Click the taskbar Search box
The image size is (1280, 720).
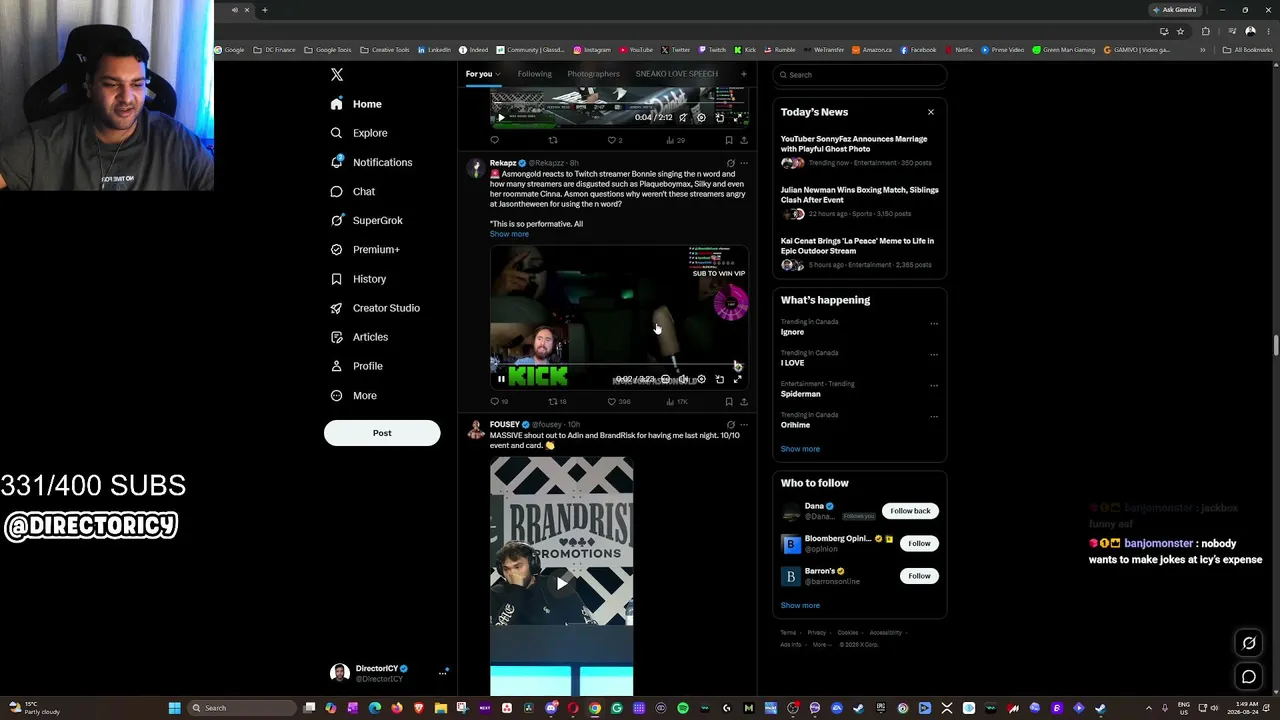pyautogui.click(x=242, y=708)
